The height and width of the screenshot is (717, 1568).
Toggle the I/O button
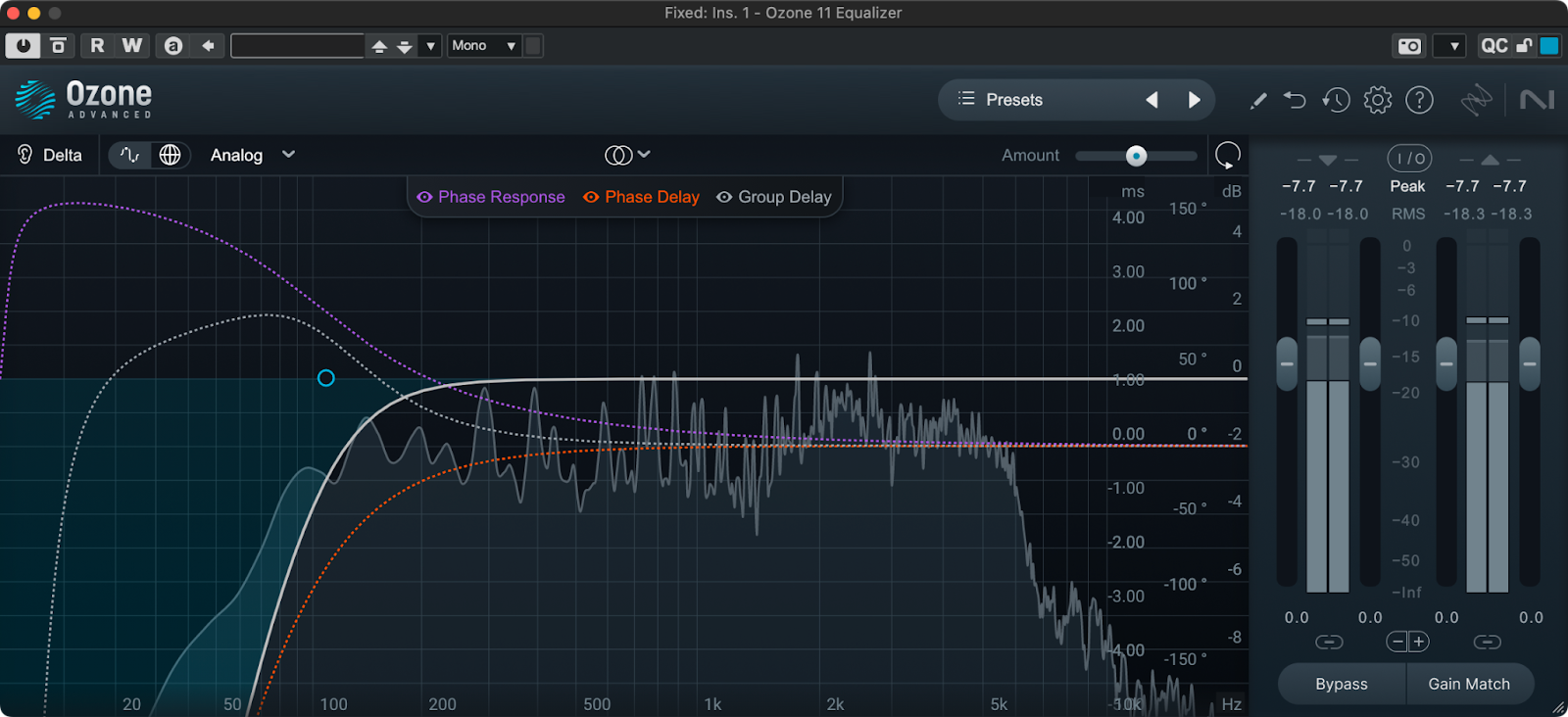tap(1409, 158)
